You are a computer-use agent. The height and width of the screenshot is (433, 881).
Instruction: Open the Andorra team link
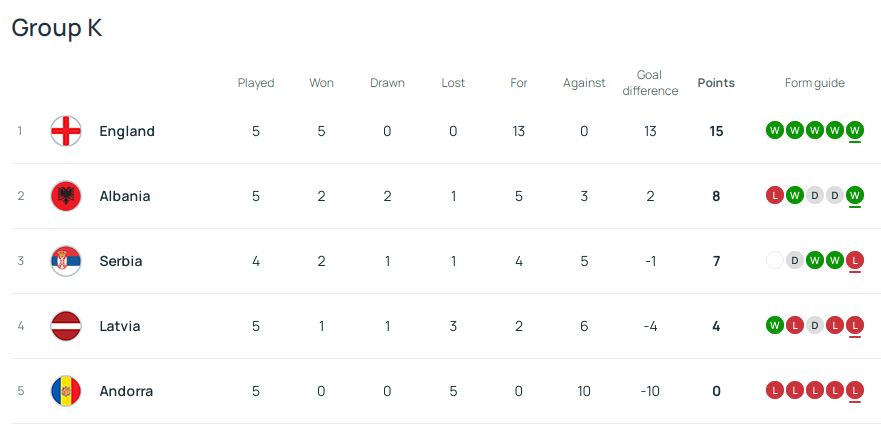click(x=126, y=391)
